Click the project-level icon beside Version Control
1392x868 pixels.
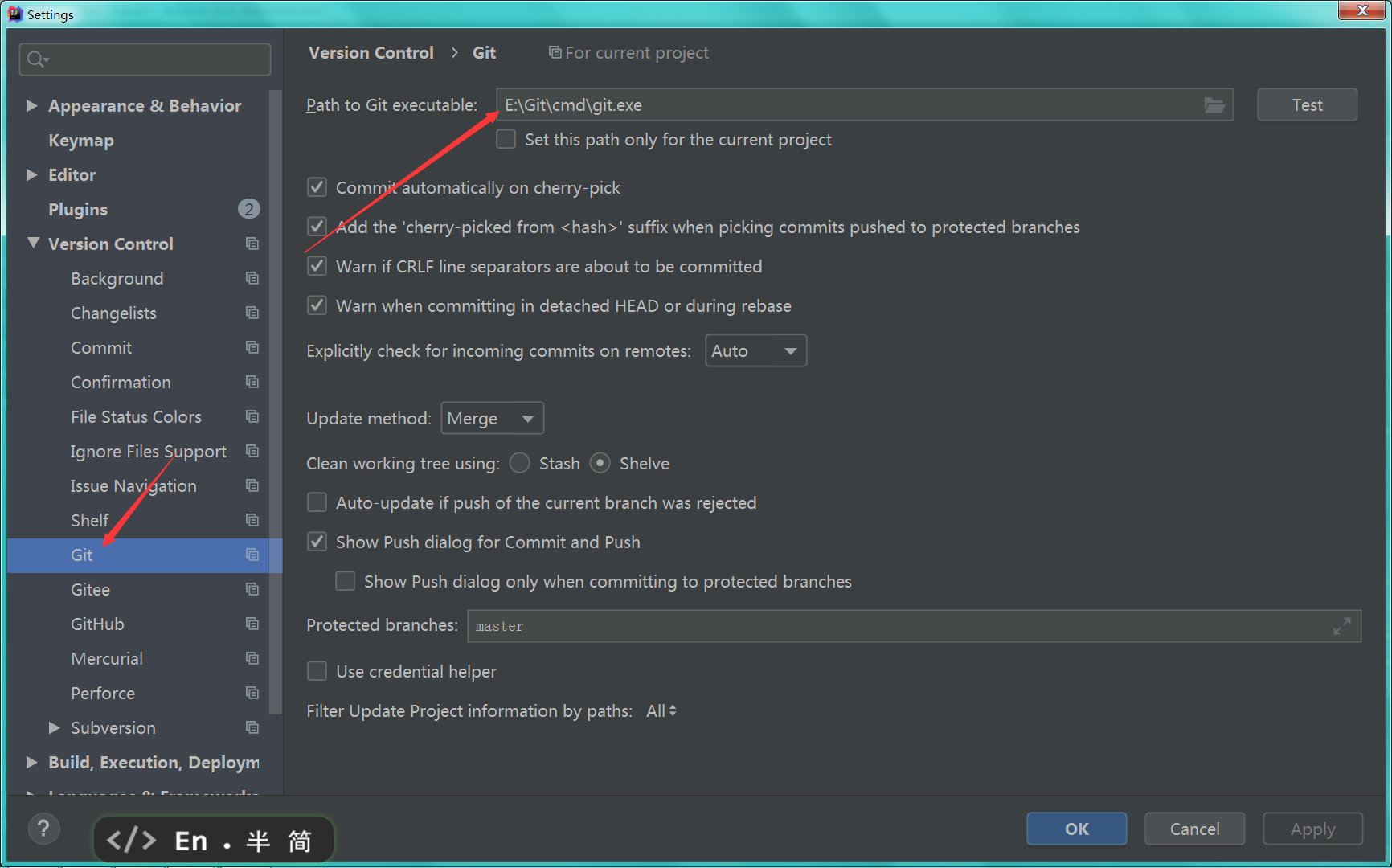tap(252, 244)
